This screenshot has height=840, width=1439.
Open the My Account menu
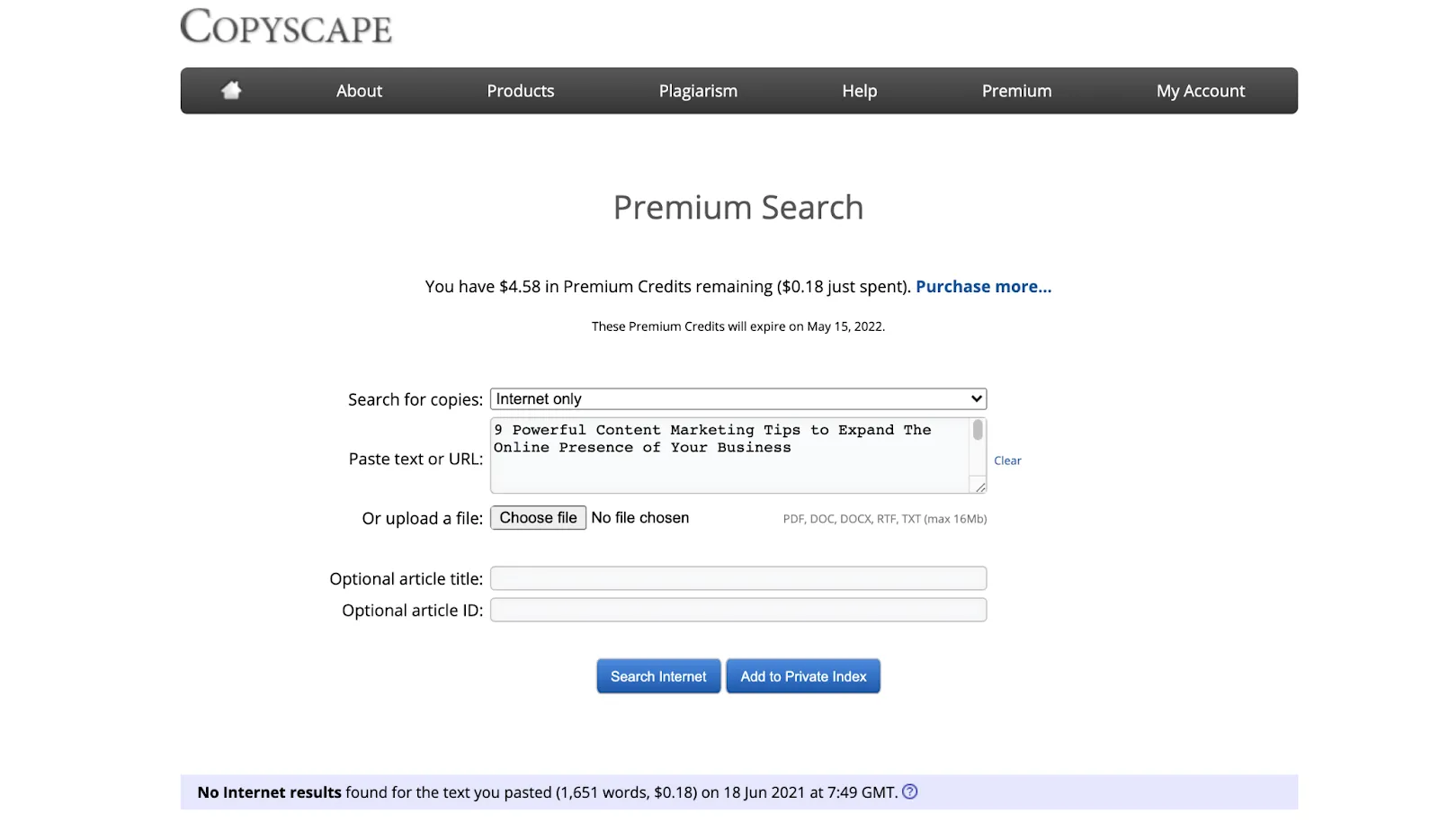click(x=1201, y=91)
